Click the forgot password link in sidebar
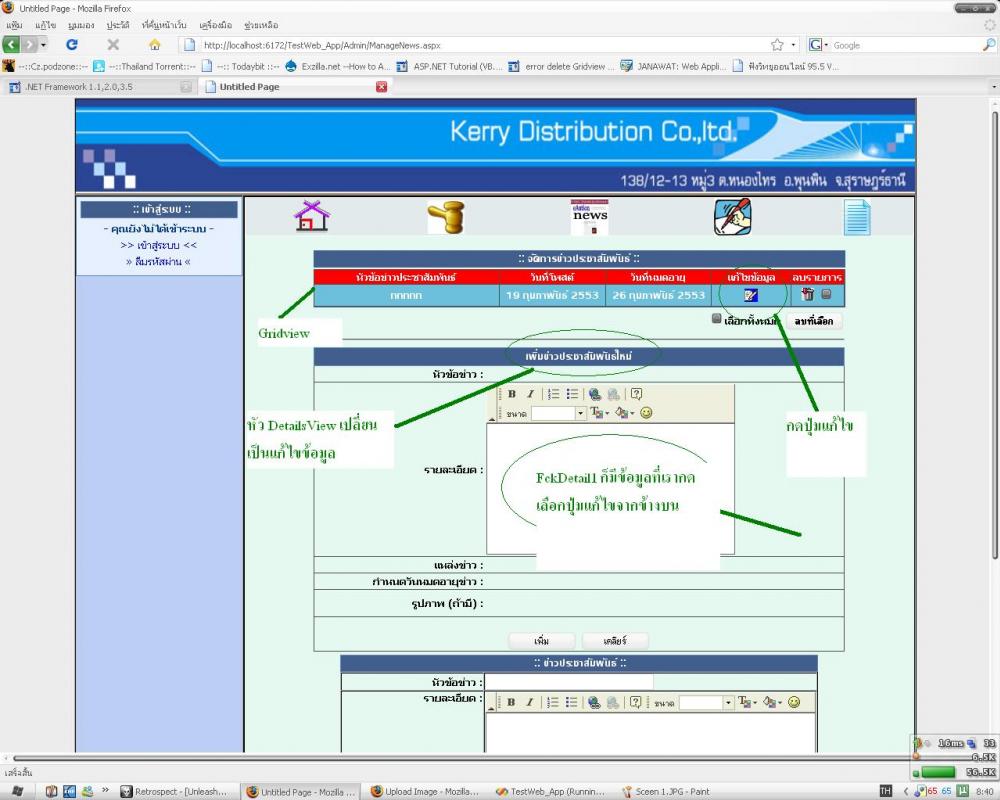 [158, 262]
